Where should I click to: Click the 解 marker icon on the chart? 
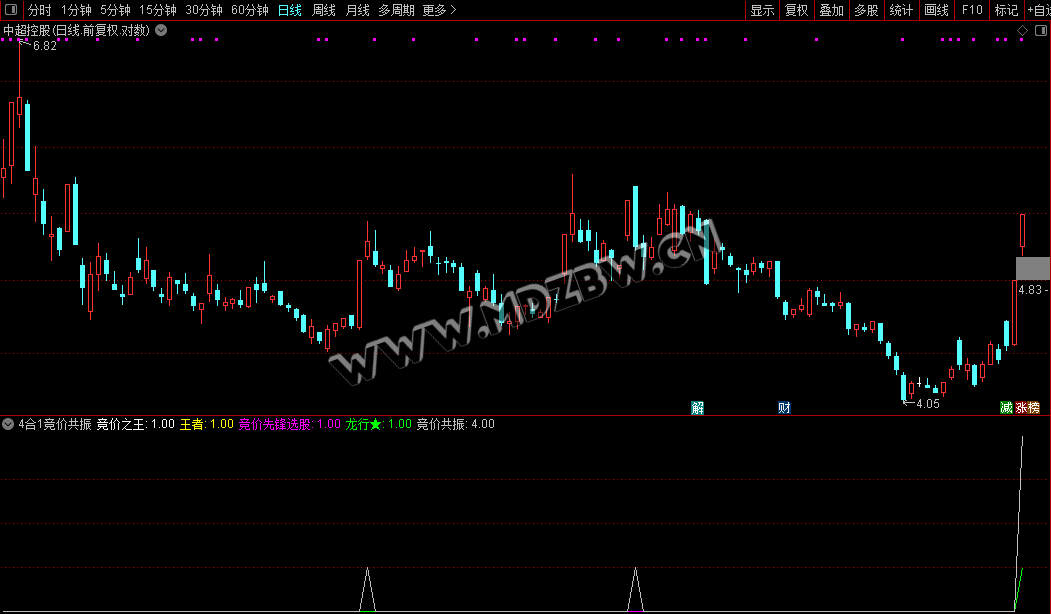698,408
